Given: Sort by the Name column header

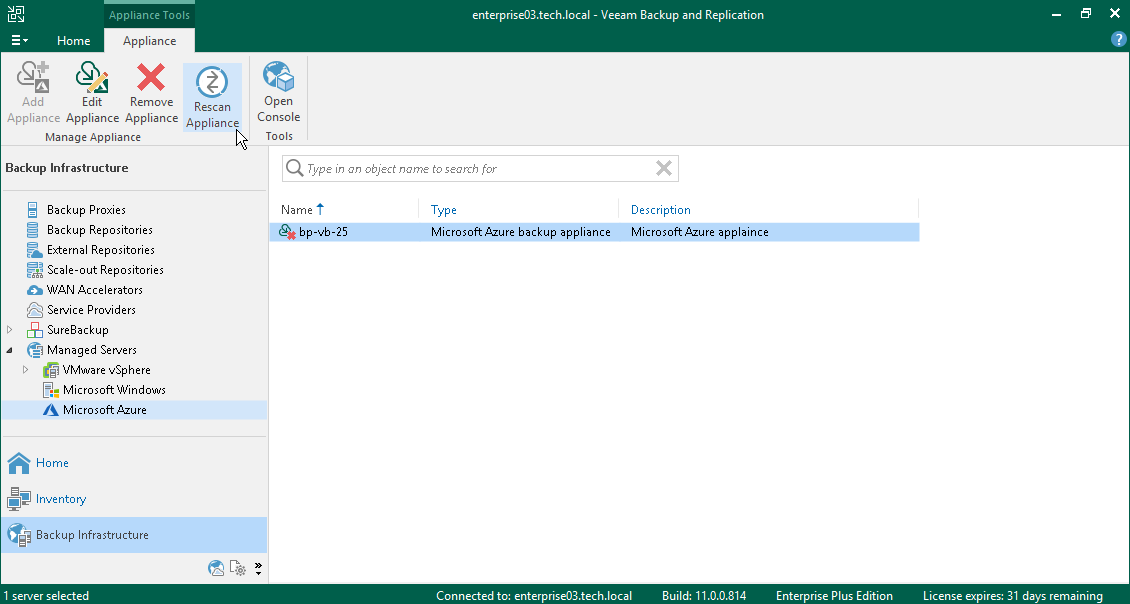Looking at the screenshot, I should coord(297,210).
